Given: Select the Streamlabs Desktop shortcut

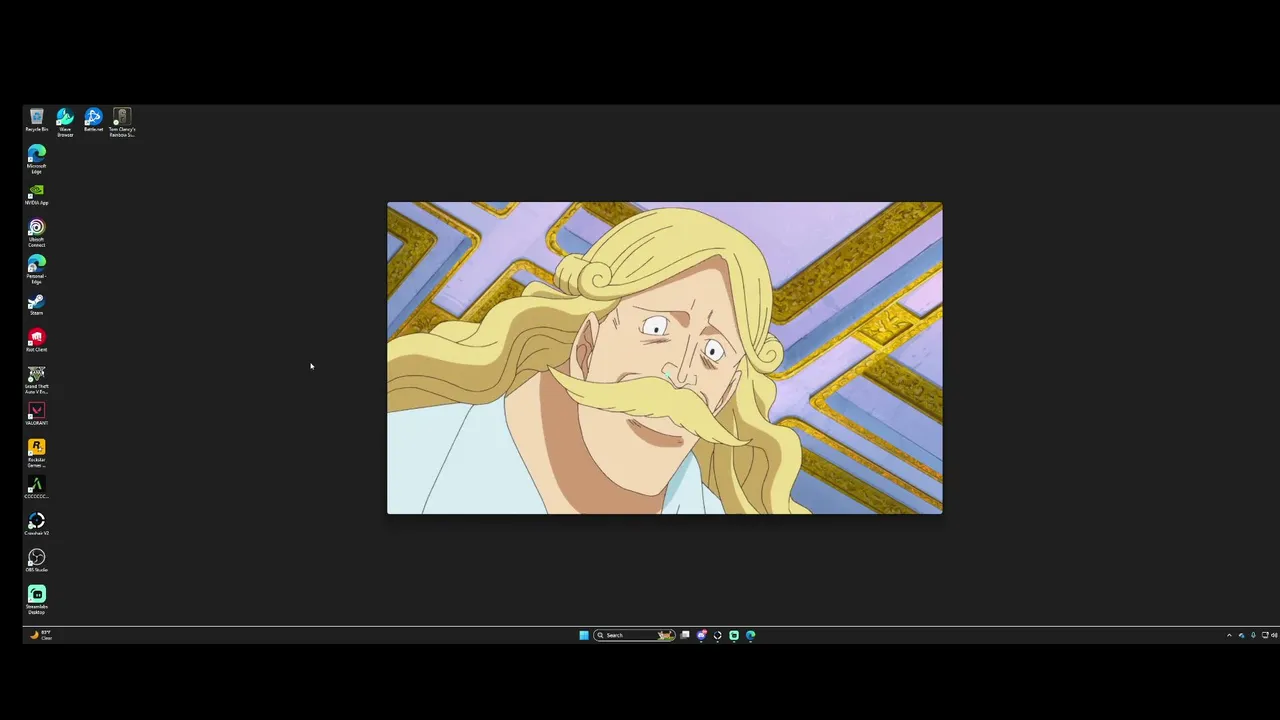Looking at the screenshot, I should [x=36, y=600].
